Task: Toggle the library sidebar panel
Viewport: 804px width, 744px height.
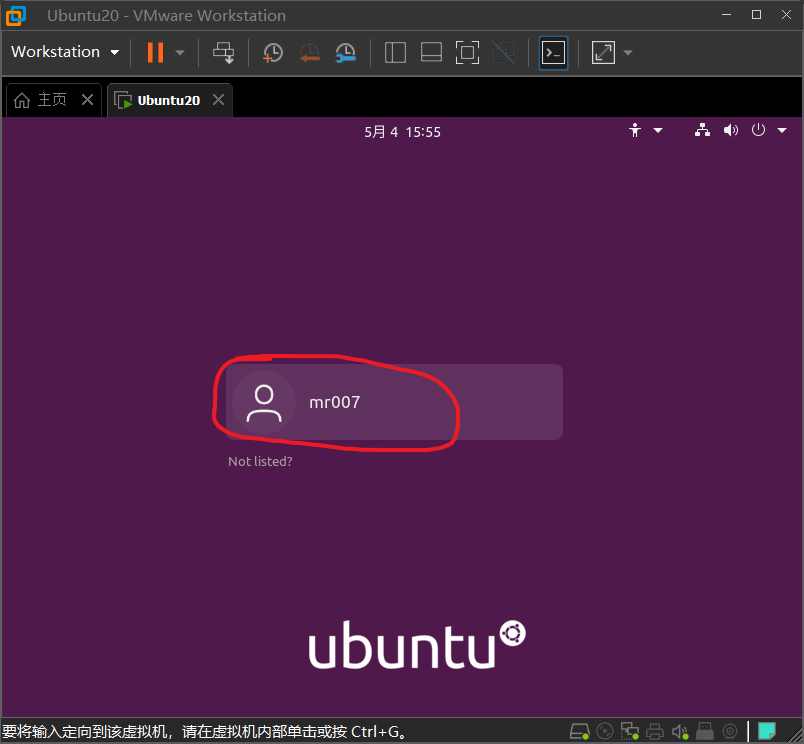Action: coord(395,52)
